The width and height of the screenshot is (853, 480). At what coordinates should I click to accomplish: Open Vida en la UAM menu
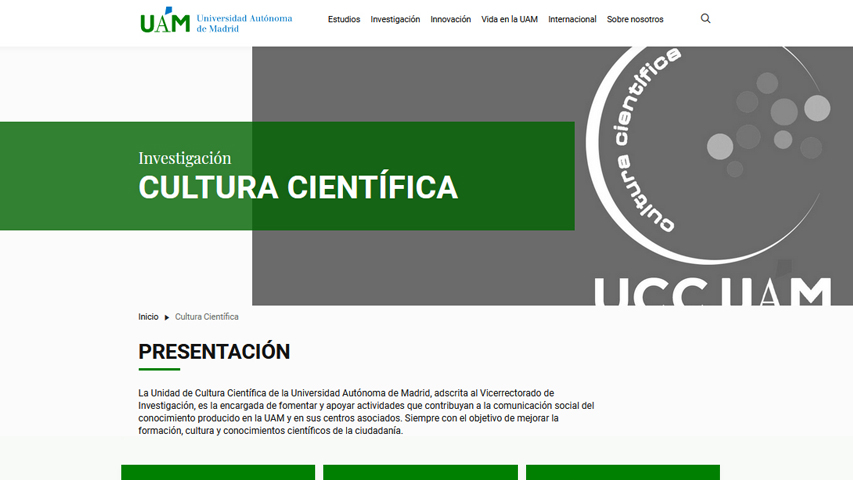[x=509, y=19]
